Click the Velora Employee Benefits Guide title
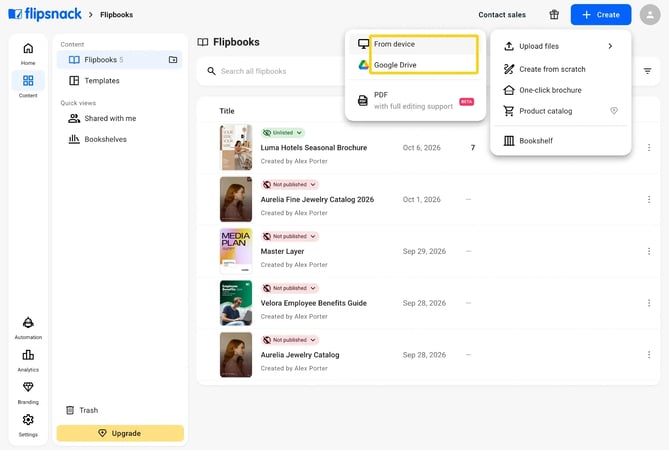 pyautogui.click(x=314, y=303)
